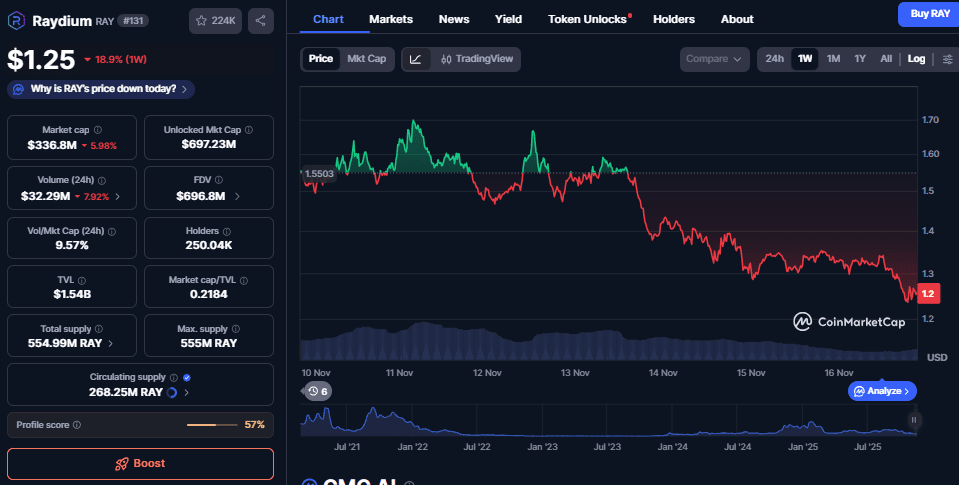Select the 24h time range
The image size is (959, 485).
(774, 59)
